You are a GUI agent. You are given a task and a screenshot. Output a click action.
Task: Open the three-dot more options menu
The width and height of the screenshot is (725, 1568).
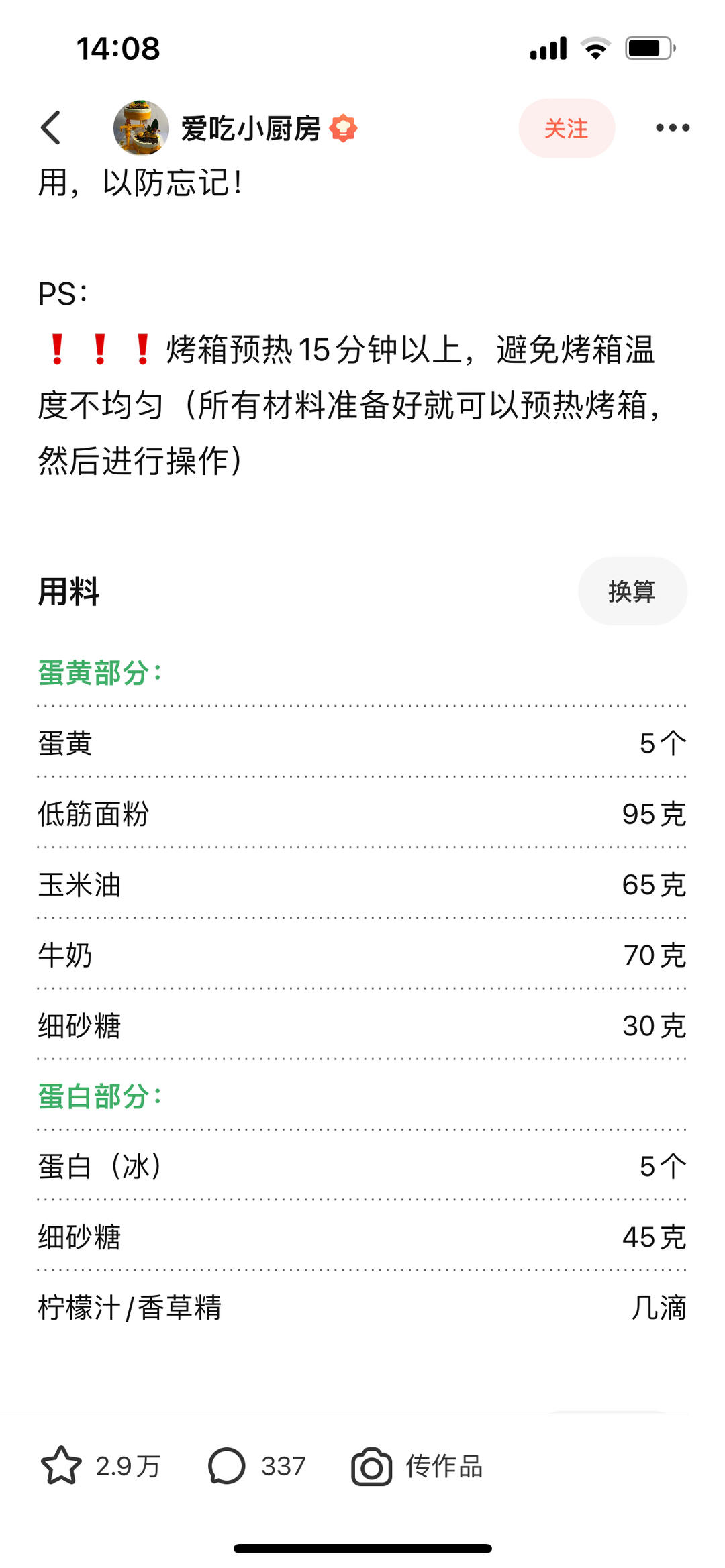tap(672, 127)
